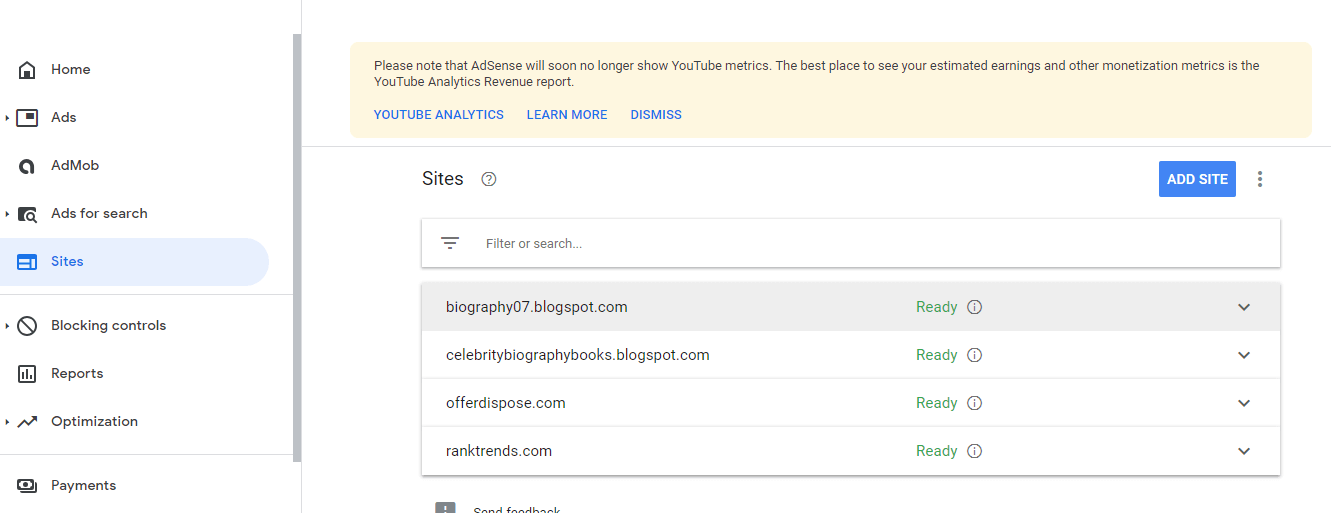Click Ready status for ranktrends.com

point(937,451)
